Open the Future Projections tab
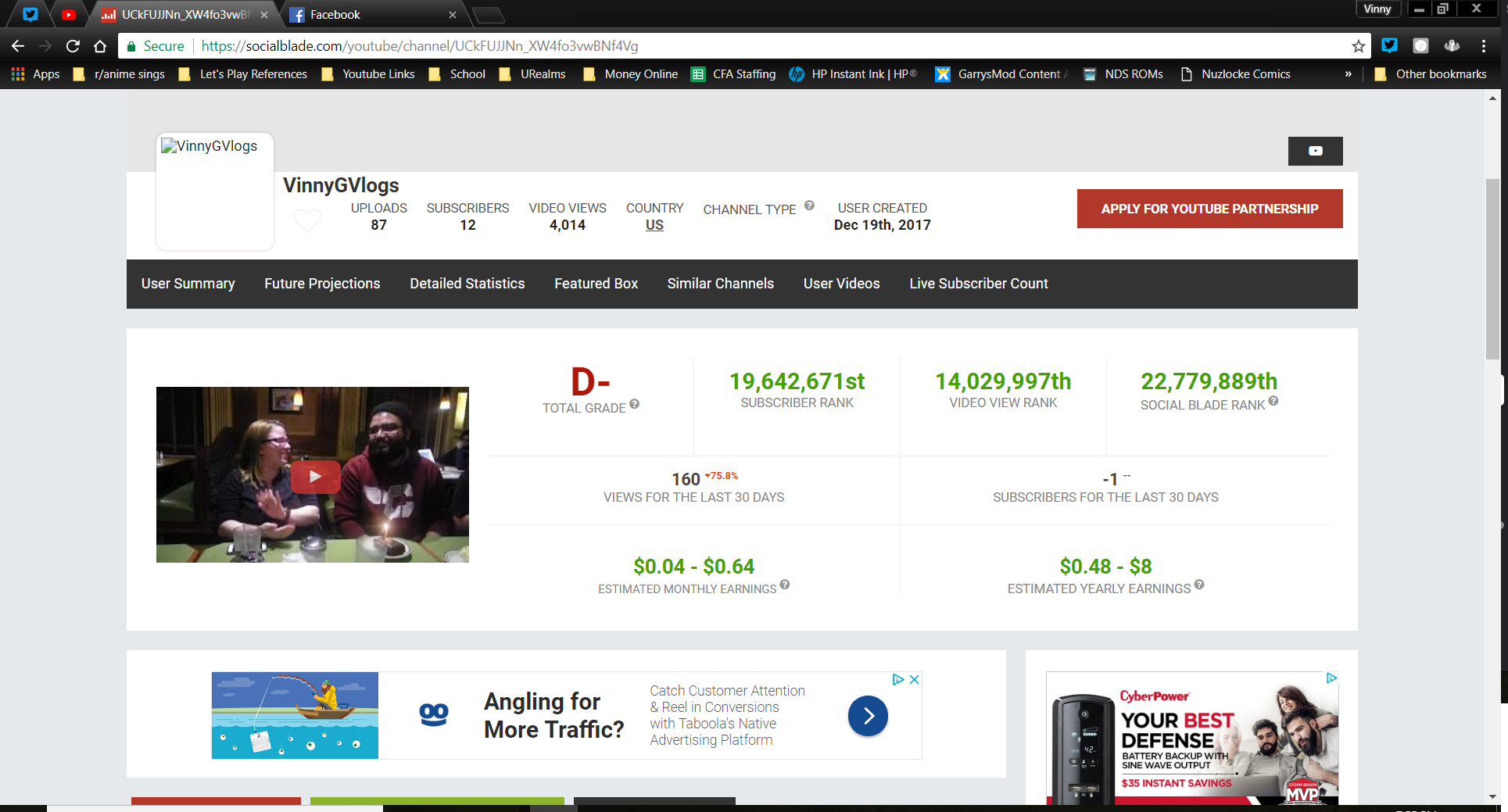The image size is (1508, 812). [x=322, y=284]
